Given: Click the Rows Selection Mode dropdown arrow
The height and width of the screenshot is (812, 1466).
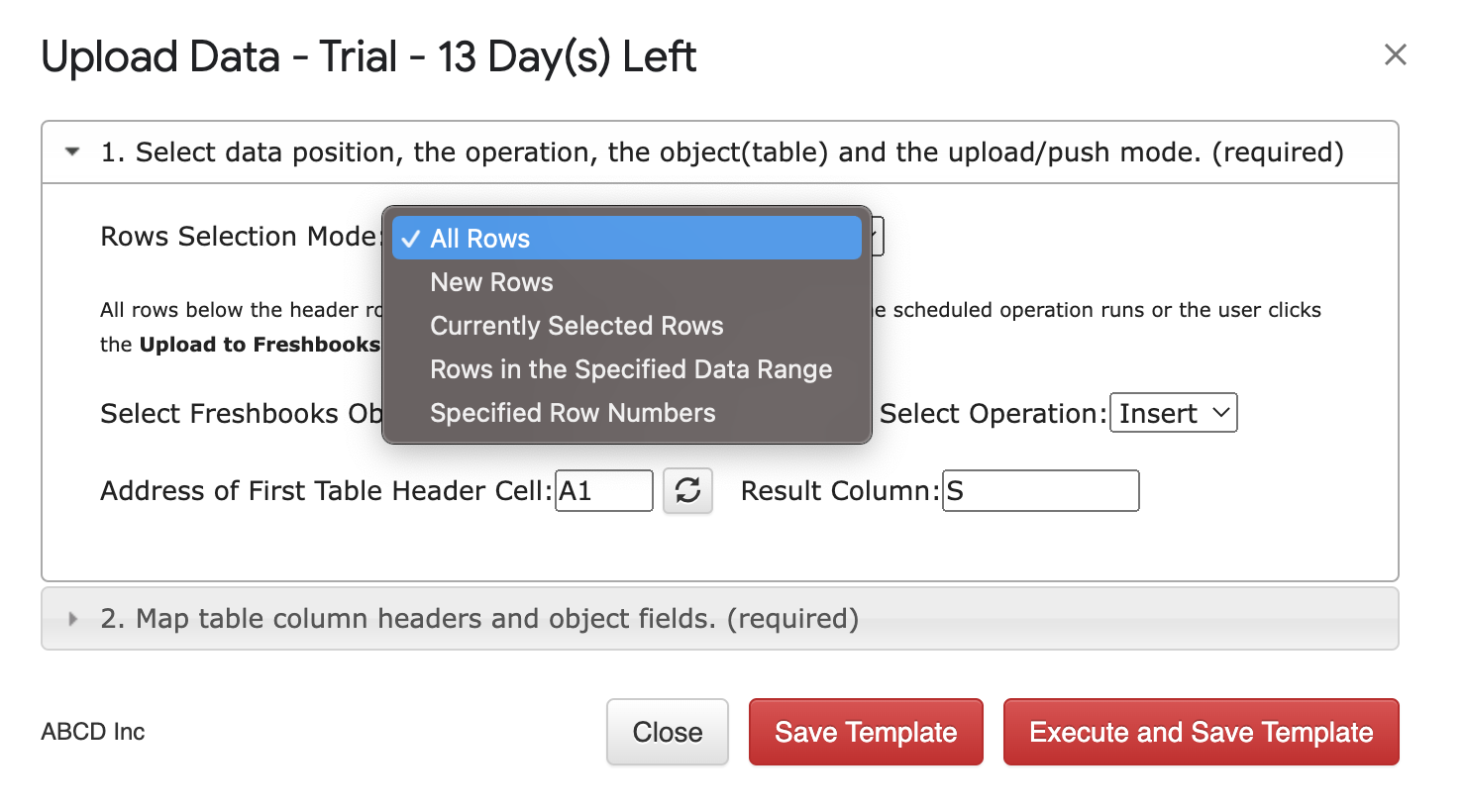Looking at the screenshot, I should coord(876,237).
